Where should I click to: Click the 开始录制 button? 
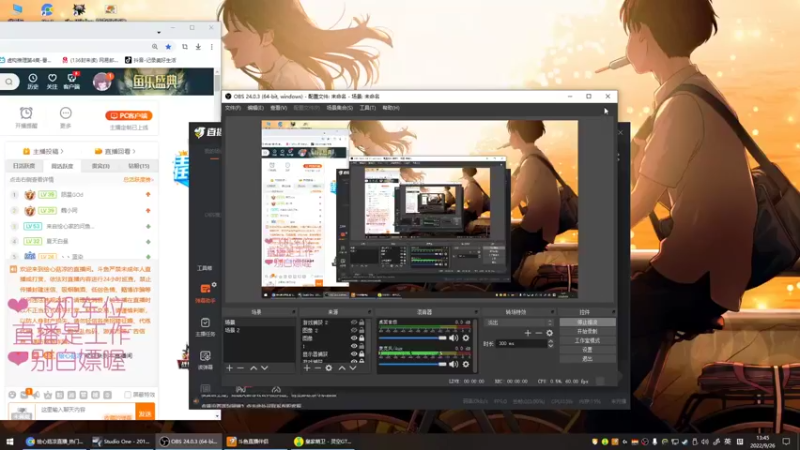coord(587,332)
